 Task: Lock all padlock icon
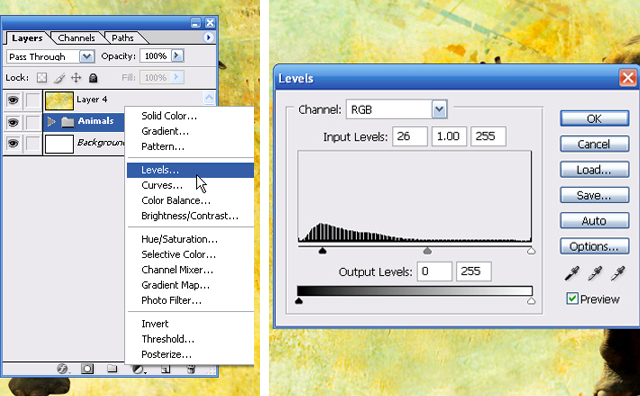pyautogui.click(x=93, y=78)
